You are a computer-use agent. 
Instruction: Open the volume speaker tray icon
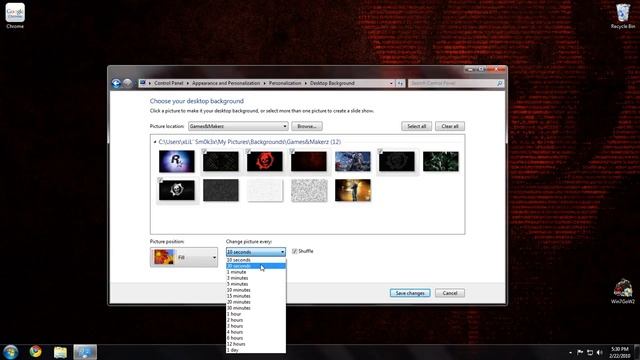tap(600, 352)
